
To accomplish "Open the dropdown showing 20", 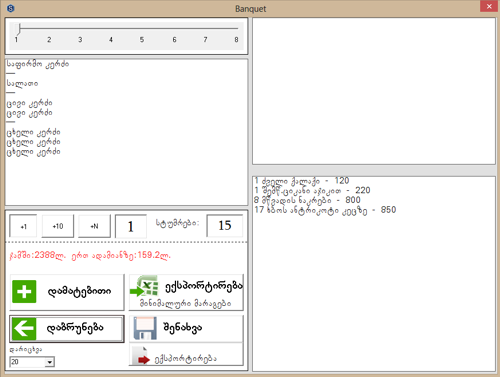I will (x=49, y=362).
